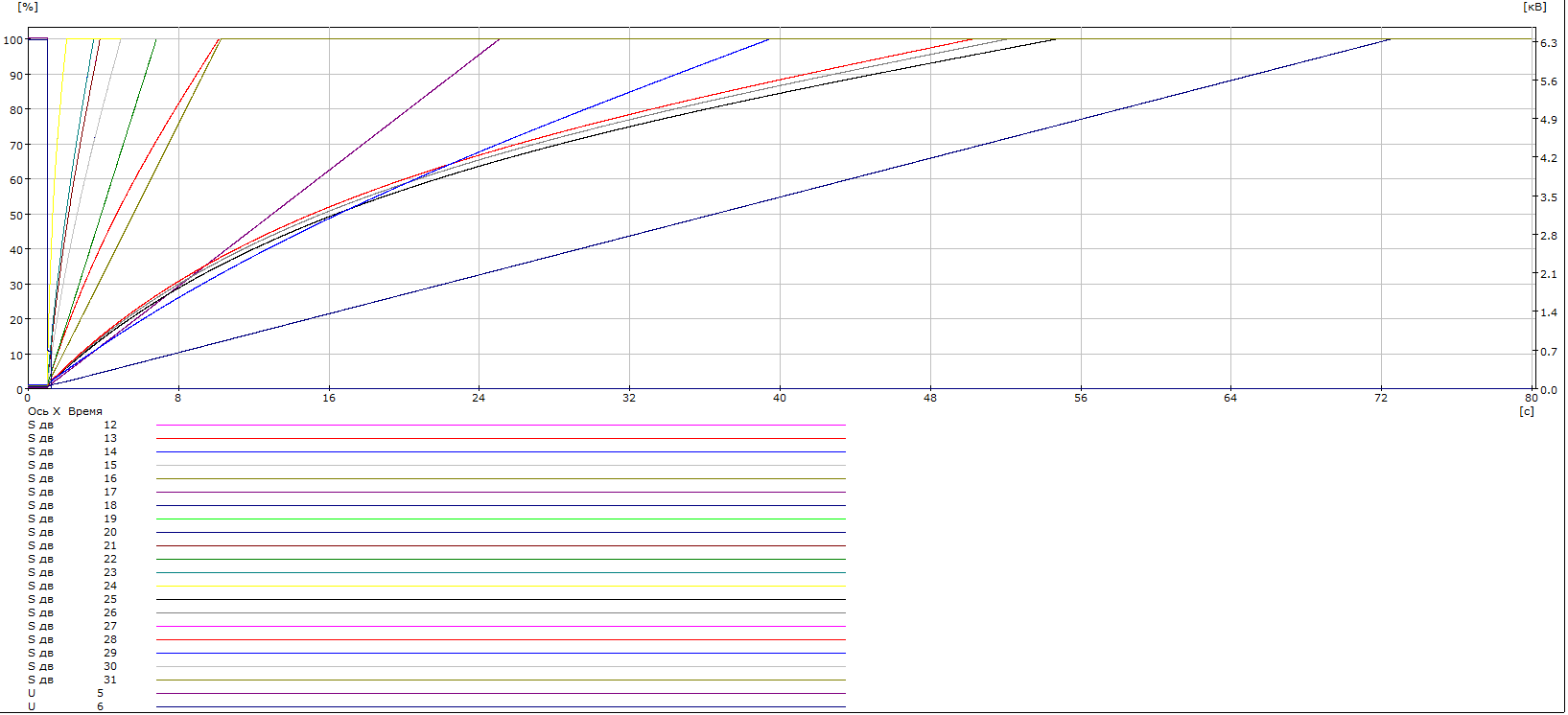
Task: Click the [%] left axis unit label
Action: click(28, 7)
